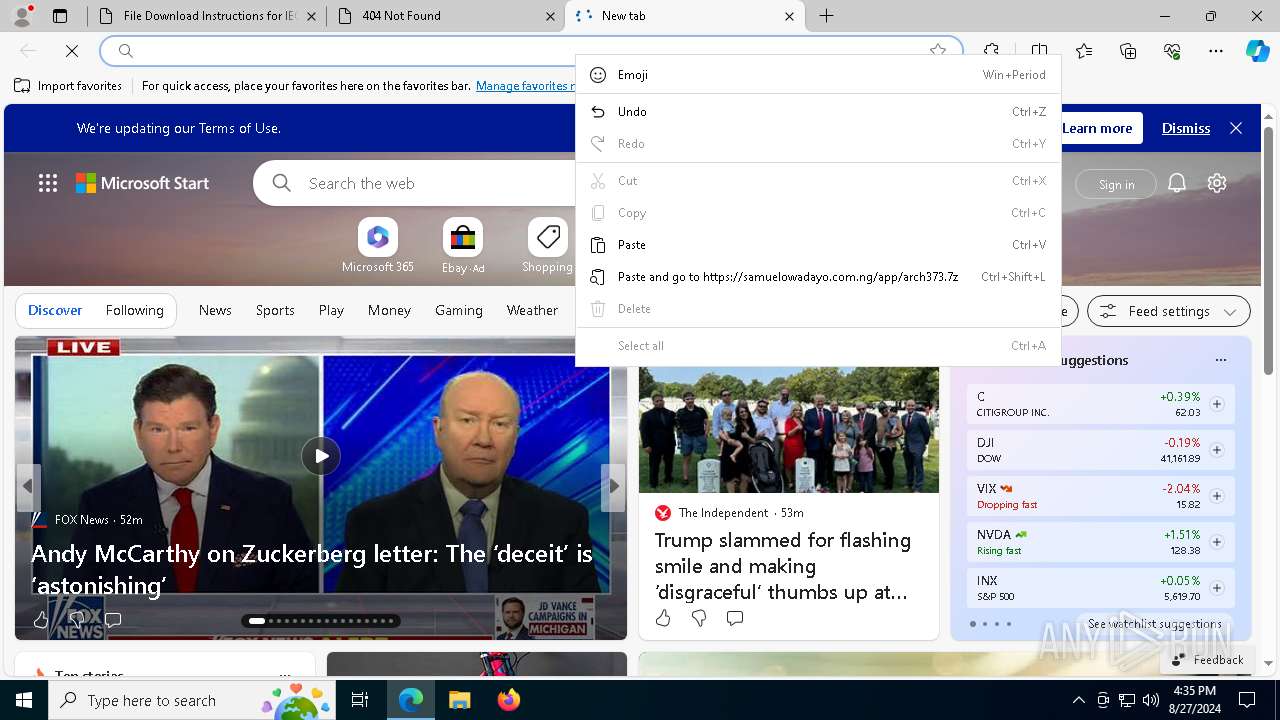This screenshot has height=720, width=1280.
Task: Focus the Search the web field
Action: tap(416, 184)
